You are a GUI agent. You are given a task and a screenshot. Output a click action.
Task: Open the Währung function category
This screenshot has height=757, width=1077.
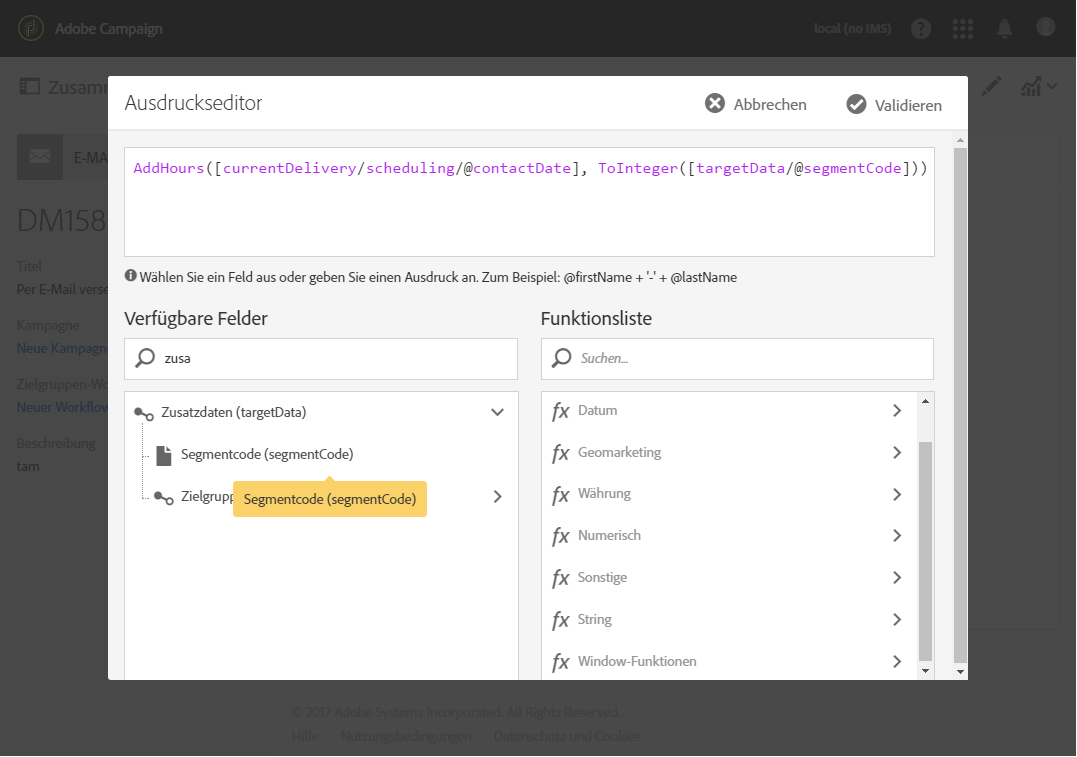pos(896,494)
